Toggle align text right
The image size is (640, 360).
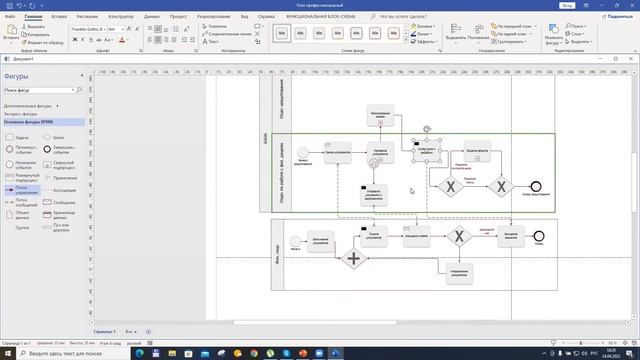pyautogui.click(x=166, y=40)
